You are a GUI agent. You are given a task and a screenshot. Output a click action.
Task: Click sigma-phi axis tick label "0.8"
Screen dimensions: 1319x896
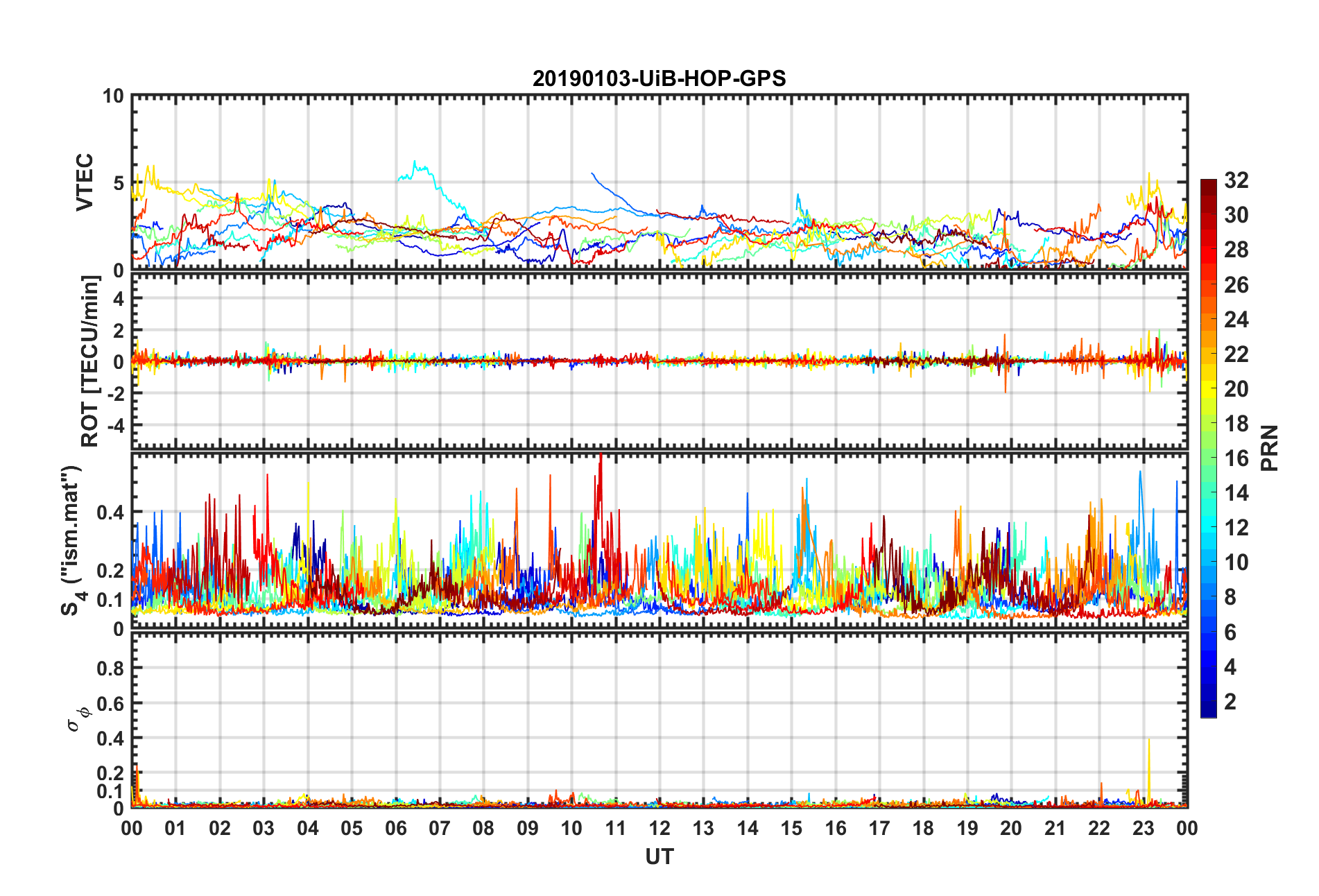(110, 669)
